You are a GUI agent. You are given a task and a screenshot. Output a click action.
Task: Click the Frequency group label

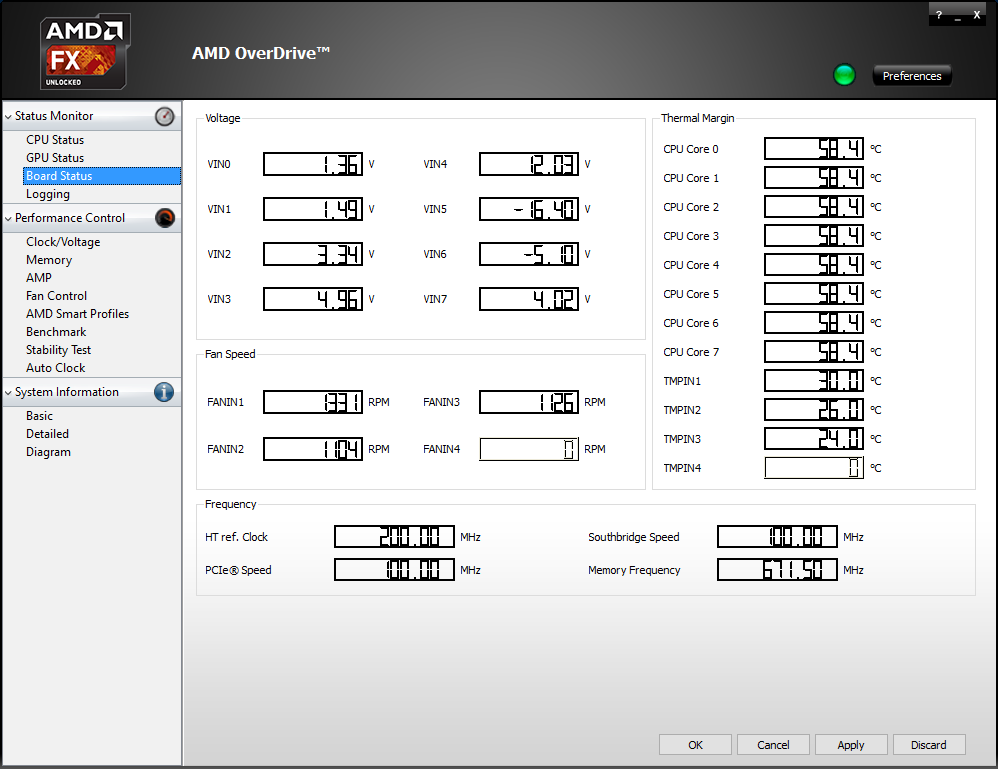click(x=230, y=504)
